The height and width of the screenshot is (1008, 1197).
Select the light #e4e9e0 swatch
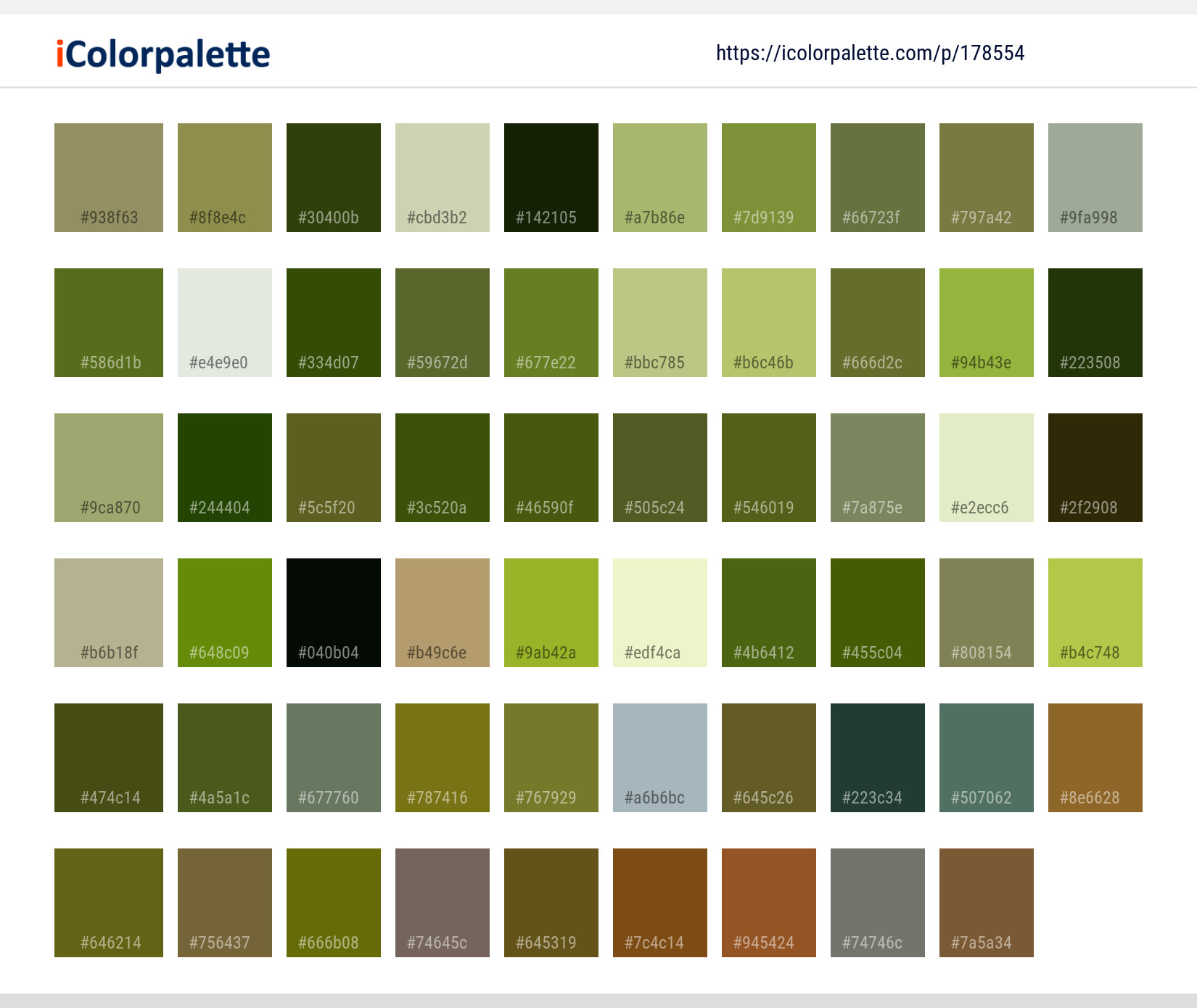point(225,323)
